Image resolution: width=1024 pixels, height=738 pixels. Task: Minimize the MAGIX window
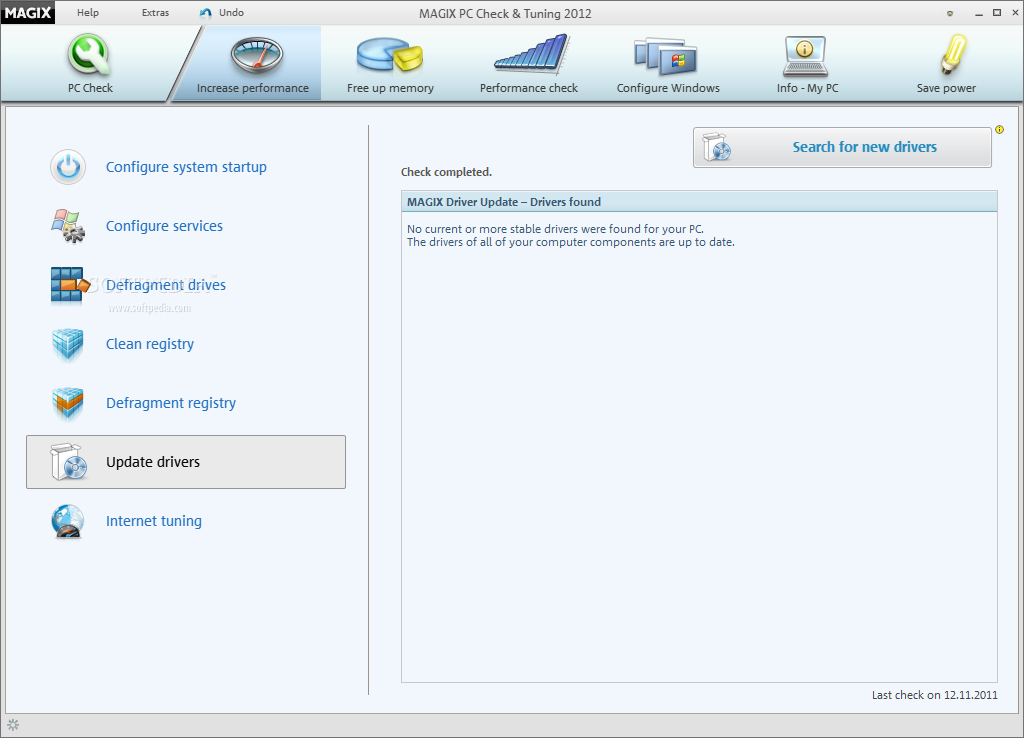click(978, 13)
